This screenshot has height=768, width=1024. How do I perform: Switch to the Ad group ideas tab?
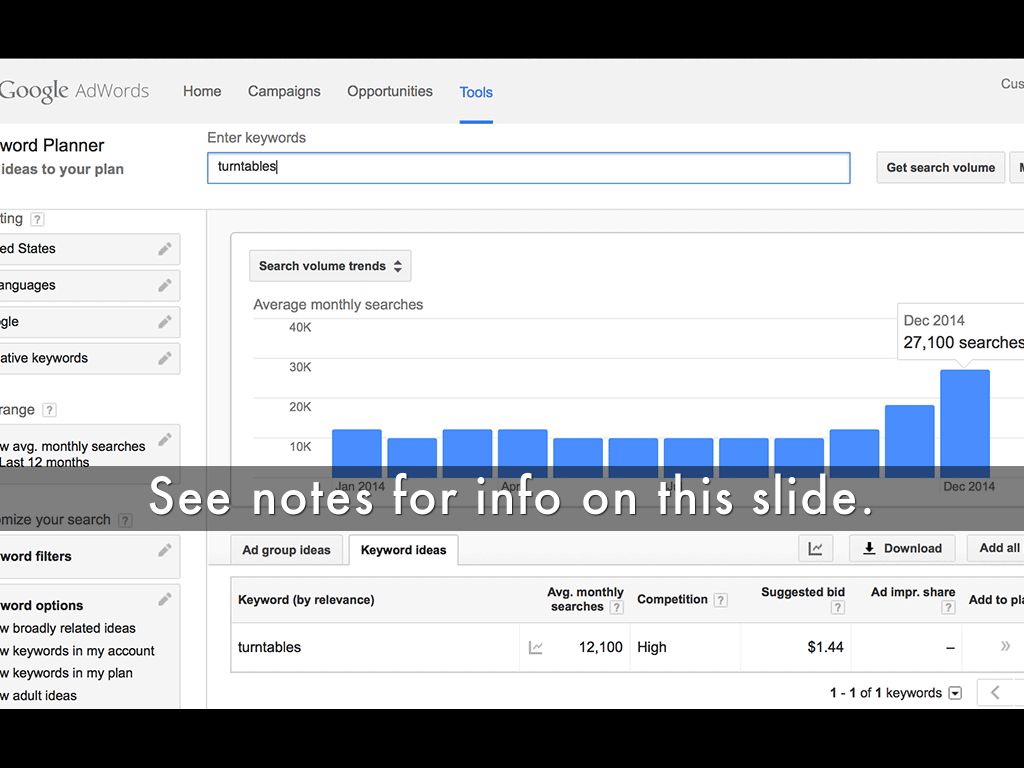click(286, 550)
